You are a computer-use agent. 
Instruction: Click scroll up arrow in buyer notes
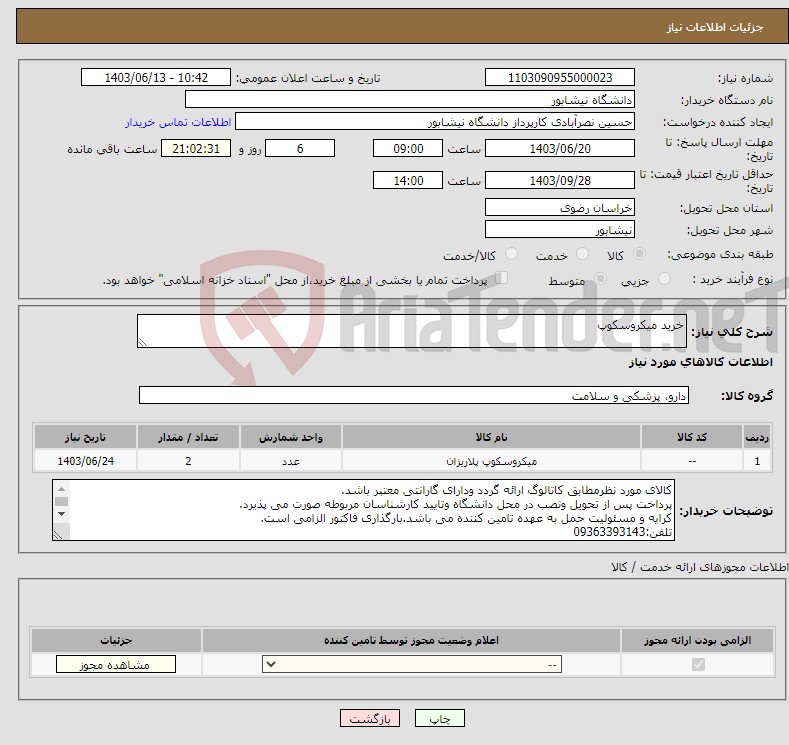[x=61, y=489]
